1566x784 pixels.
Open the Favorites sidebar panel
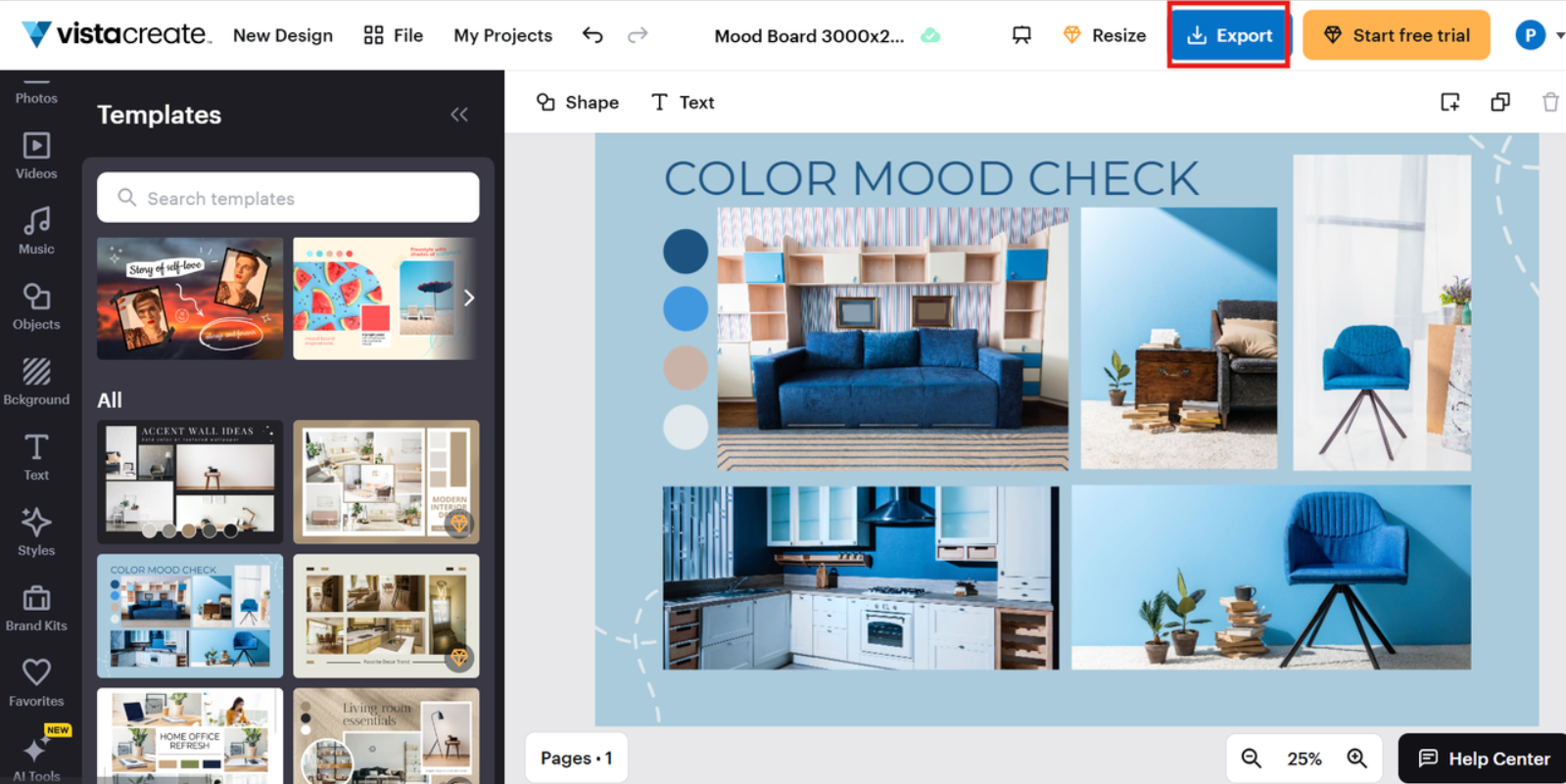pos(36,683)
